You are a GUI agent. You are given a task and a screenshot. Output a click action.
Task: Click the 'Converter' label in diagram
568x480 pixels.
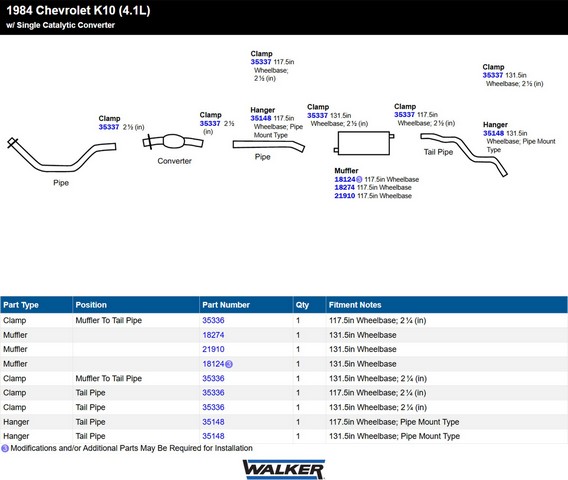tap(174, 161)
